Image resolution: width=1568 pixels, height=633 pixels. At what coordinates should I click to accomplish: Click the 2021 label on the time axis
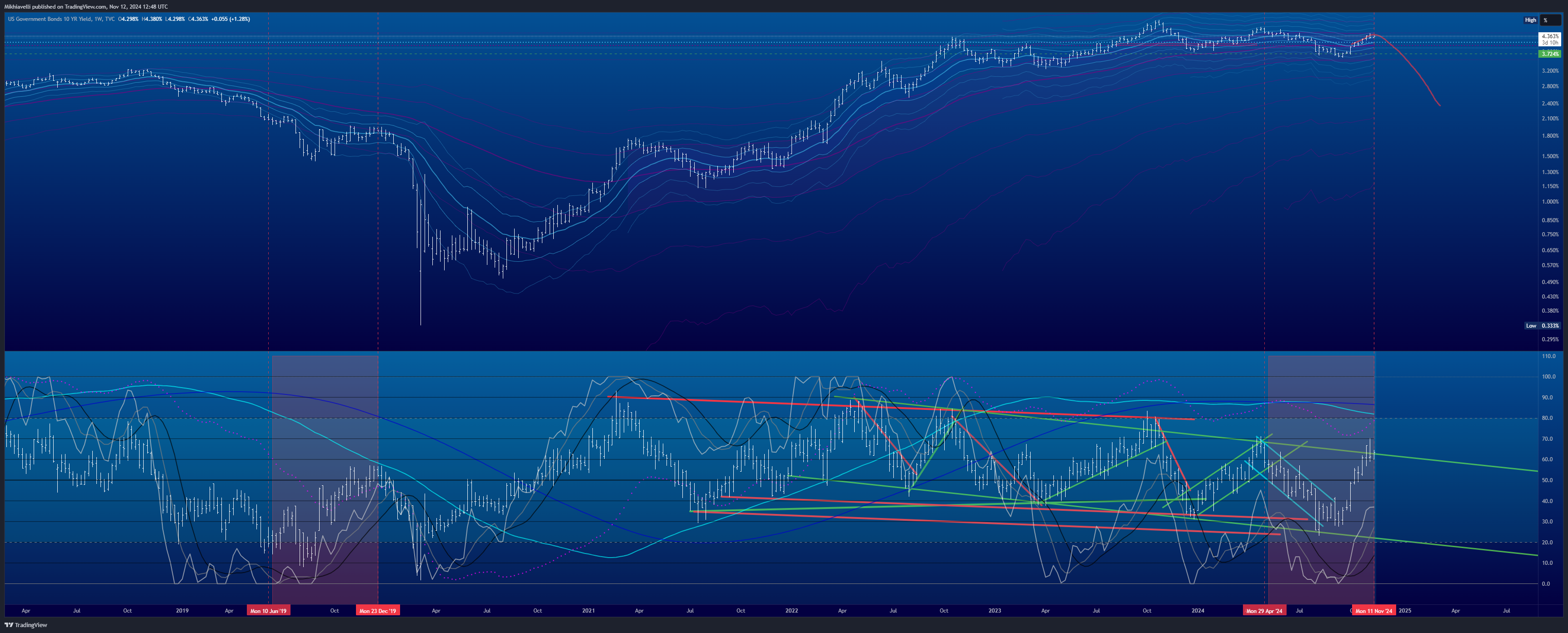pos(588,610)
